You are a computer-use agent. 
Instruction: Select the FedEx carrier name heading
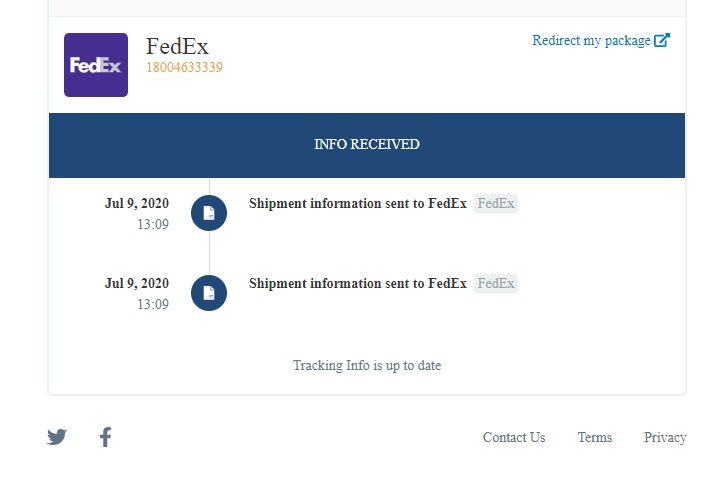coord(177,46)
